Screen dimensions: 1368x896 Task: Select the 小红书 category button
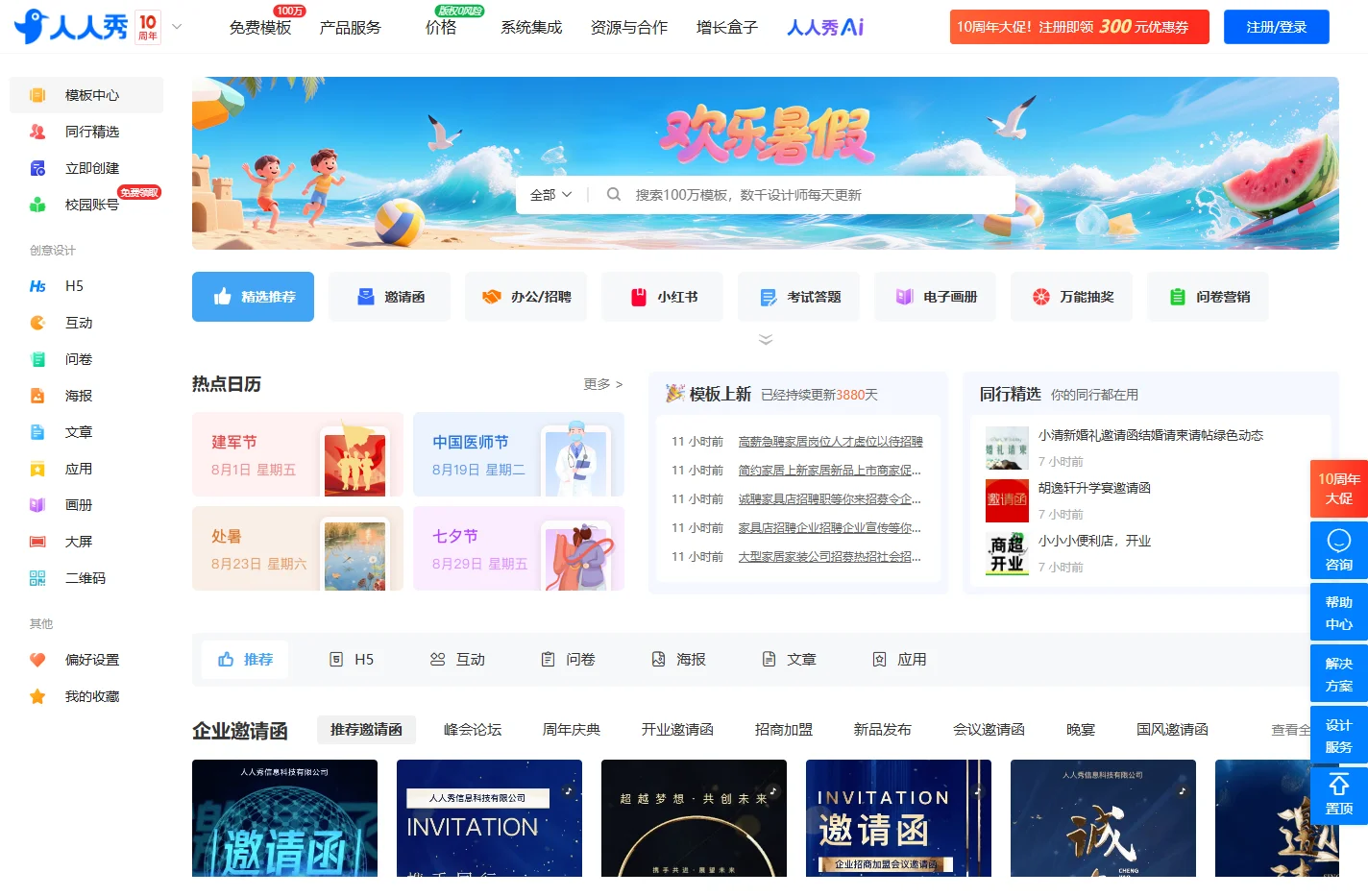coord(662,297)
